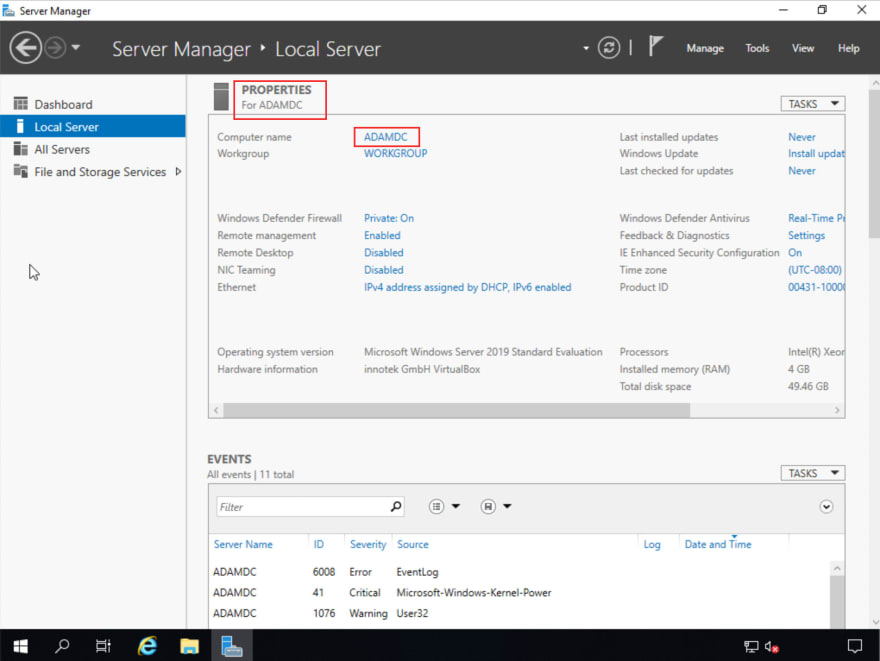This screenshot has width=880, height=661.
Task: Sort events by Server Name column
Action: point(243,544)
